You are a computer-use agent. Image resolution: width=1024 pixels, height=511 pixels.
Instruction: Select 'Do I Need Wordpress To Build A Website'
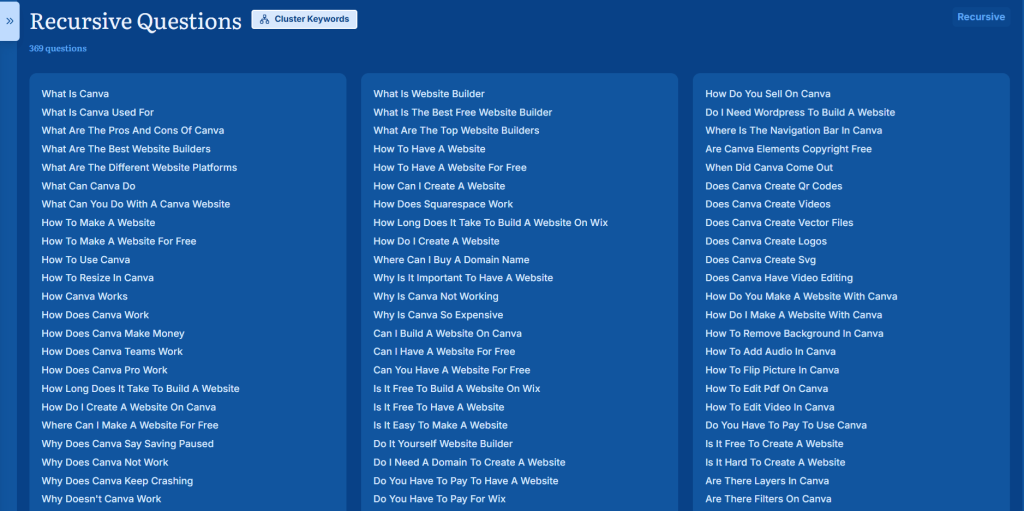(801, 112)
